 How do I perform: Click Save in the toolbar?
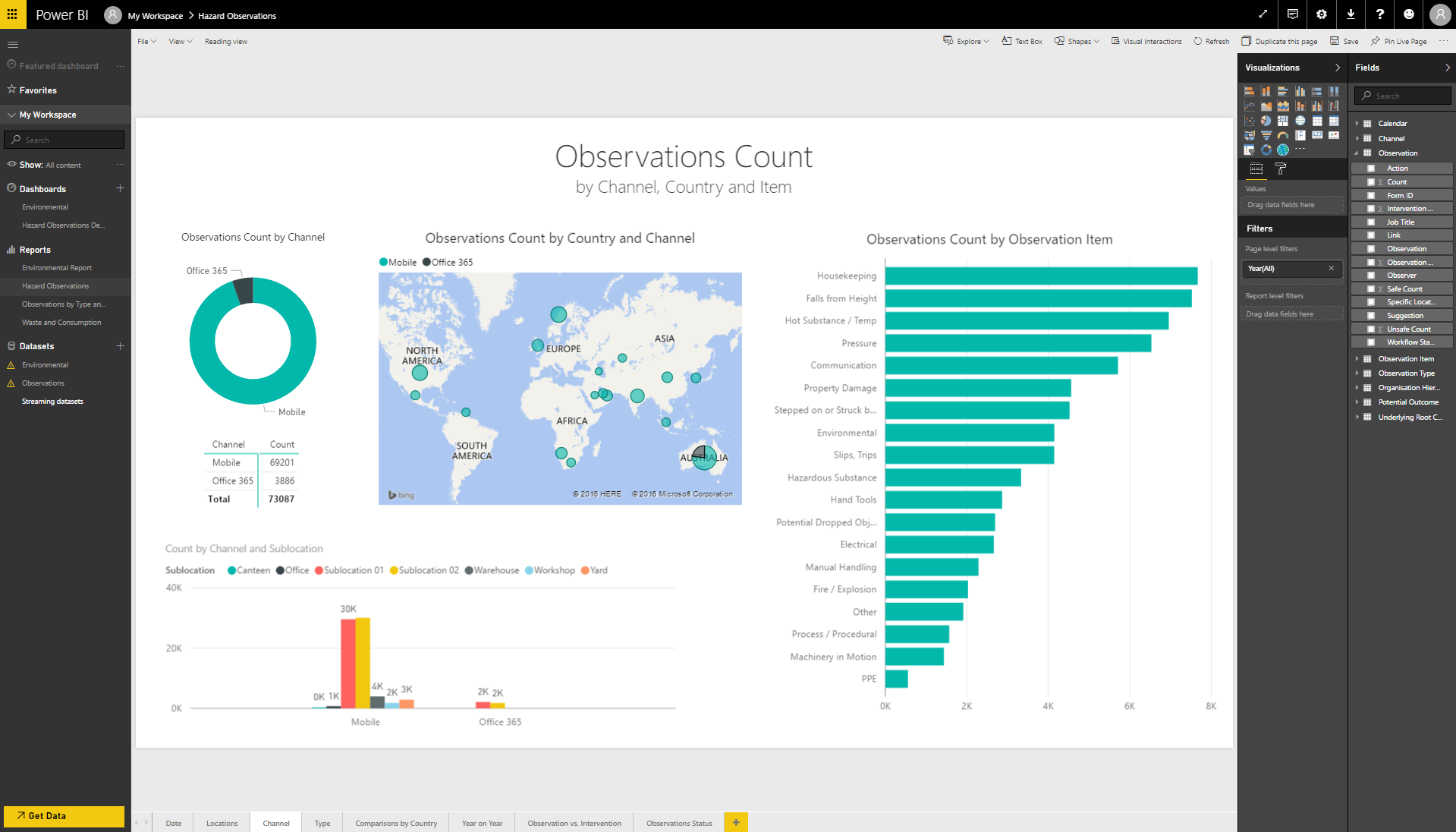(x=1344, y=42)
